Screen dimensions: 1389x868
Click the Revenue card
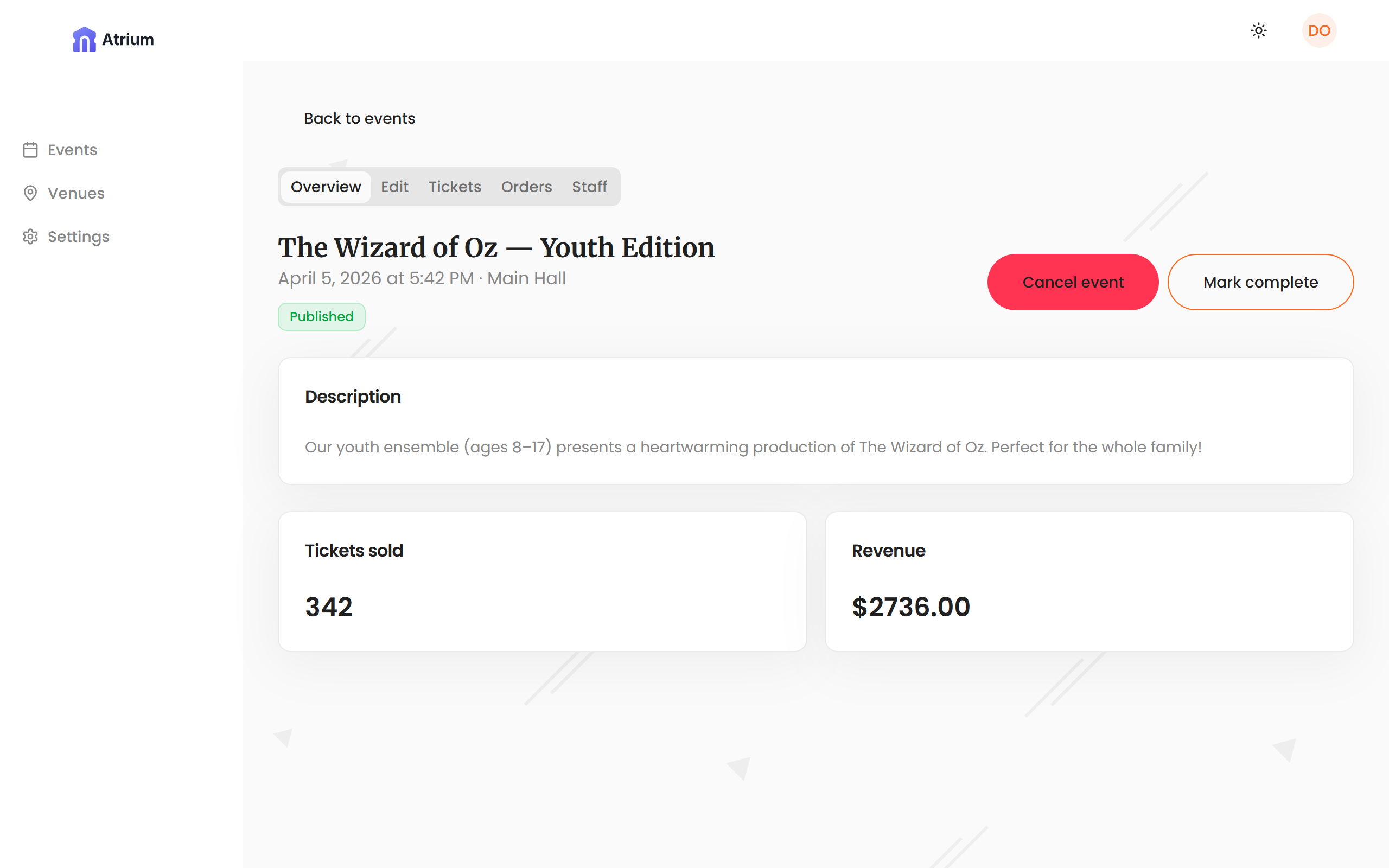[x=1089, y=581]
